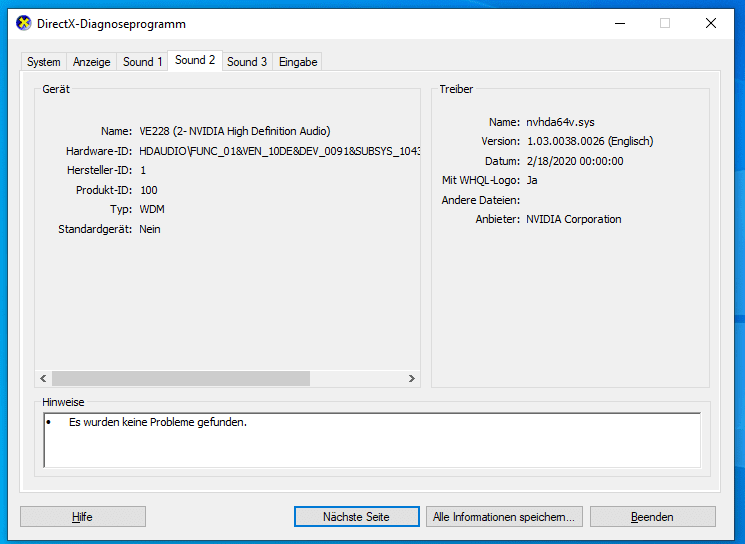Select the Sound 1 tab
This screenshot has height=544, width=745.
click(x=143, y=62)
